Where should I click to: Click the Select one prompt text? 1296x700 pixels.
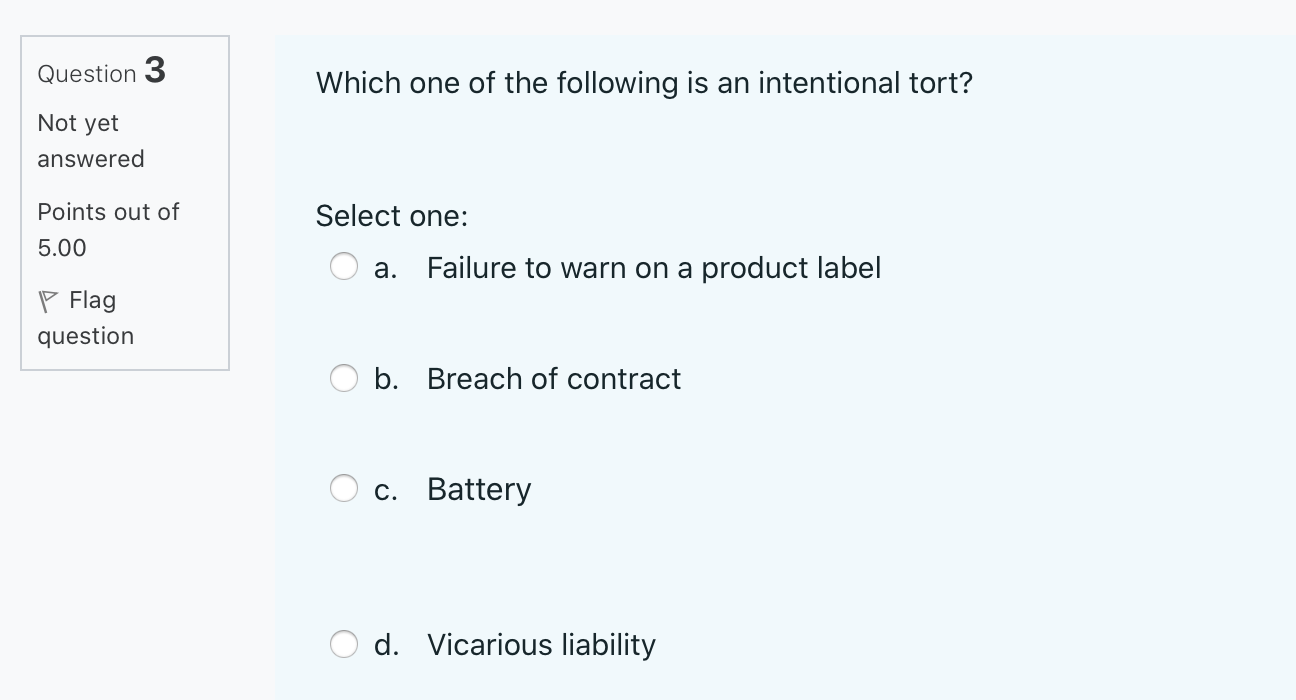pos(391,215)
